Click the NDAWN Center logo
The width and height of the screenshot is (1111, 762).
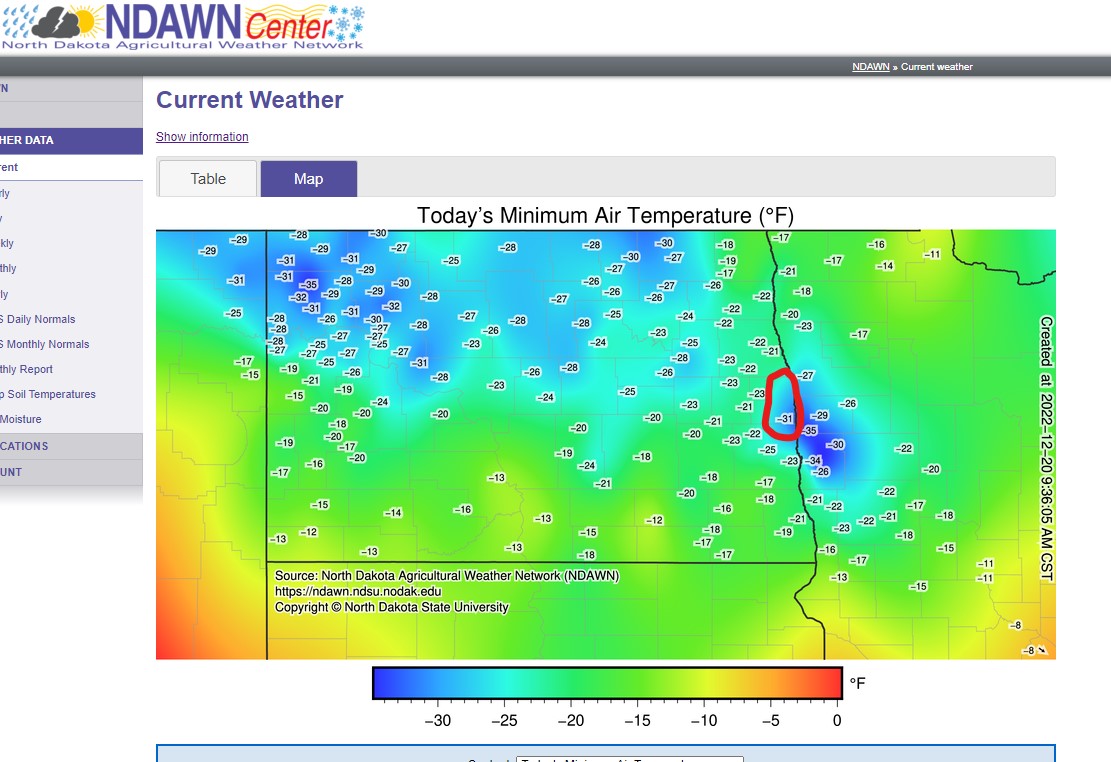point(183,27)
